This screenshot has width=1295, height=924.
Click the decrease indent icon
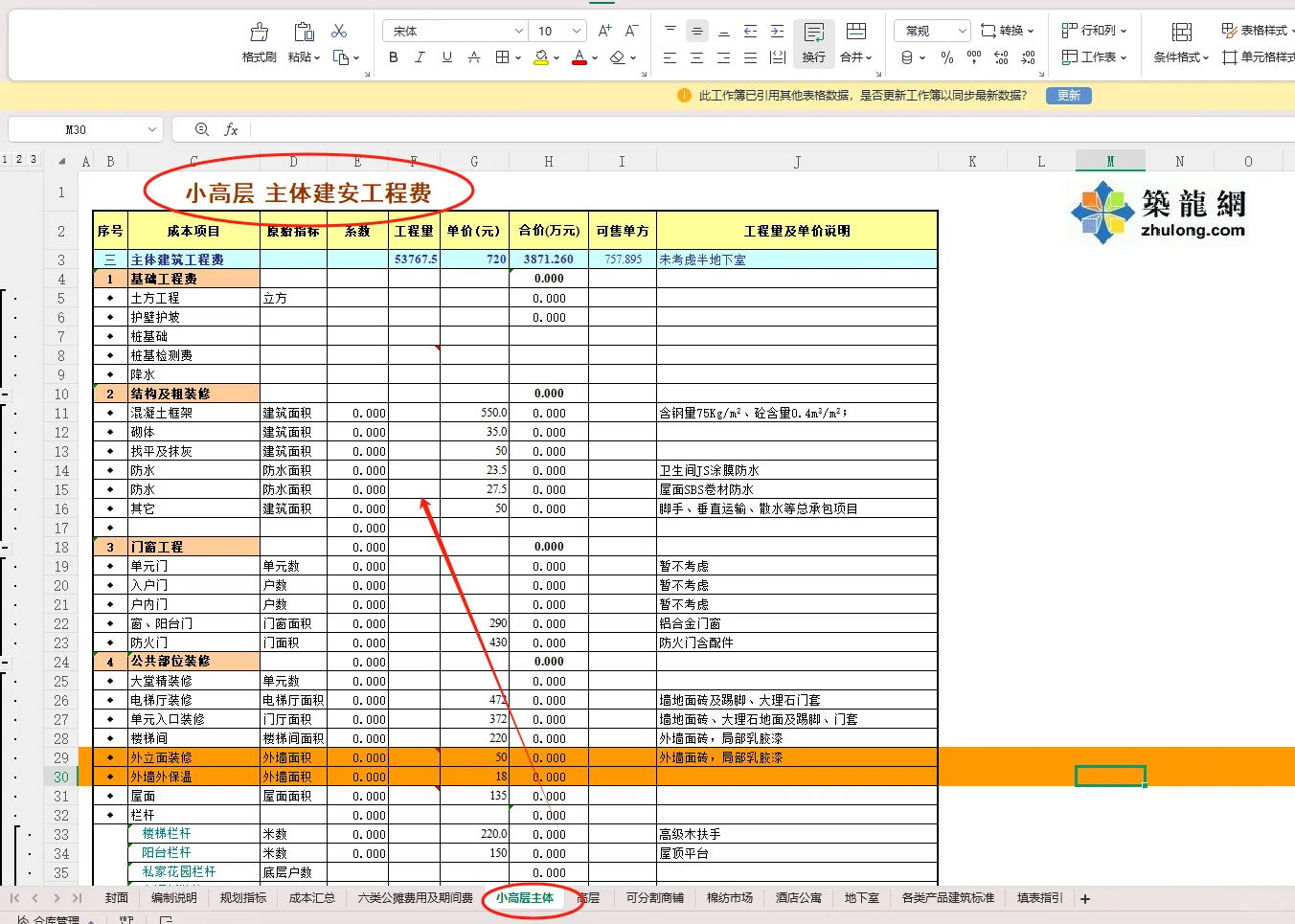coord(751,31)
